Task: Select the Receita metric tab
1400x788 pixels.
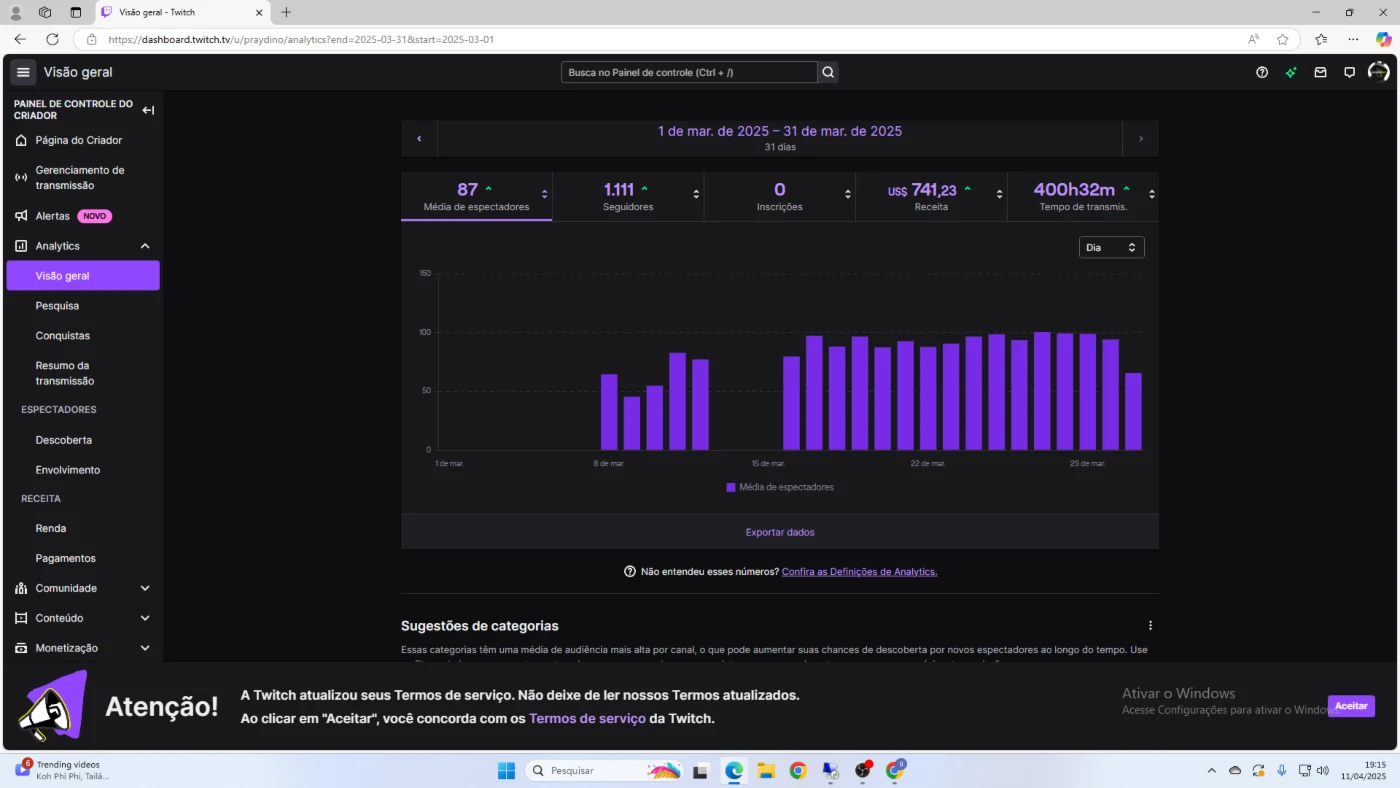Action: pos(930,197)
